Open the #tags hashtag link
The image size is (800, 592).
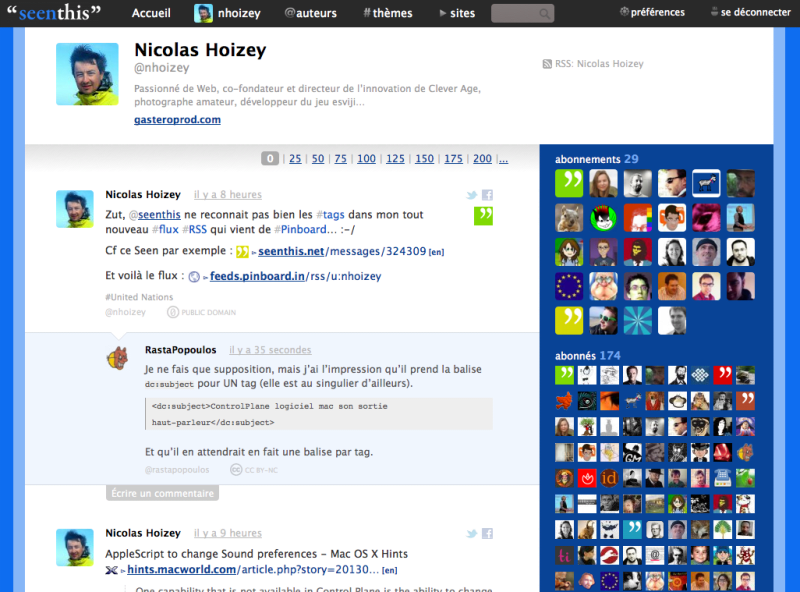click(330, 215)
